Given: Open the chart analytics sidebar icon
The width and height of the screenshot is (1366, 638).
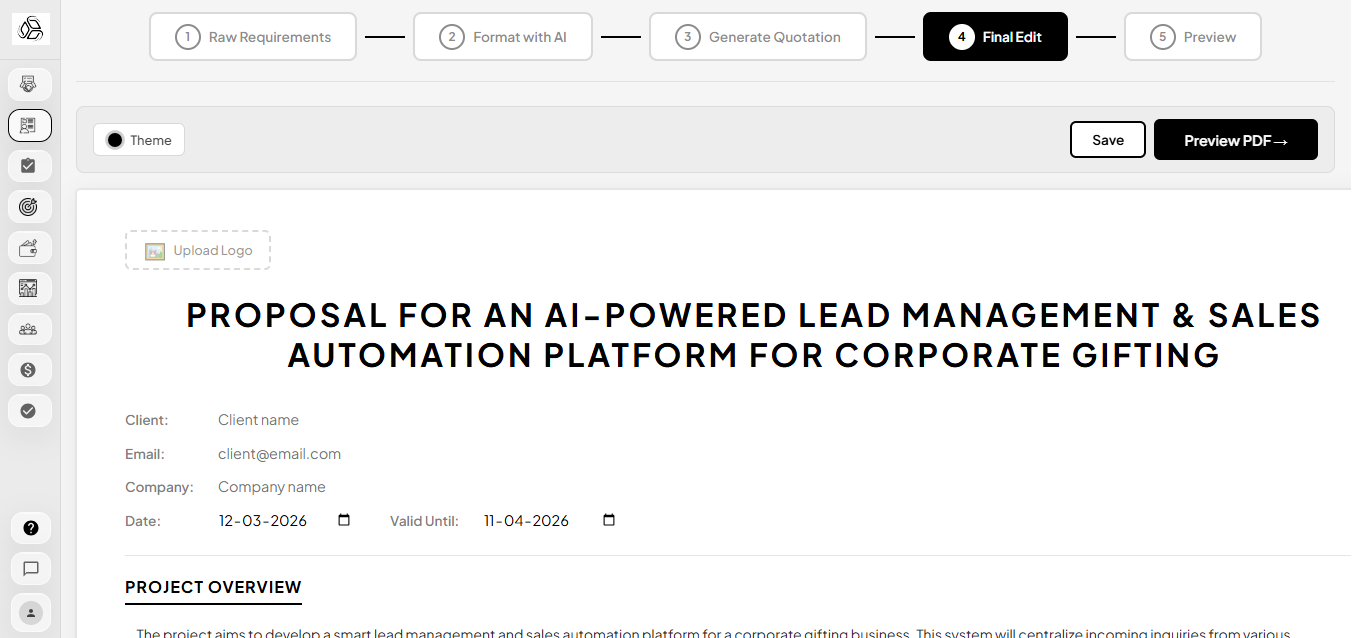Looking at the screenshot, I should 29,288.
